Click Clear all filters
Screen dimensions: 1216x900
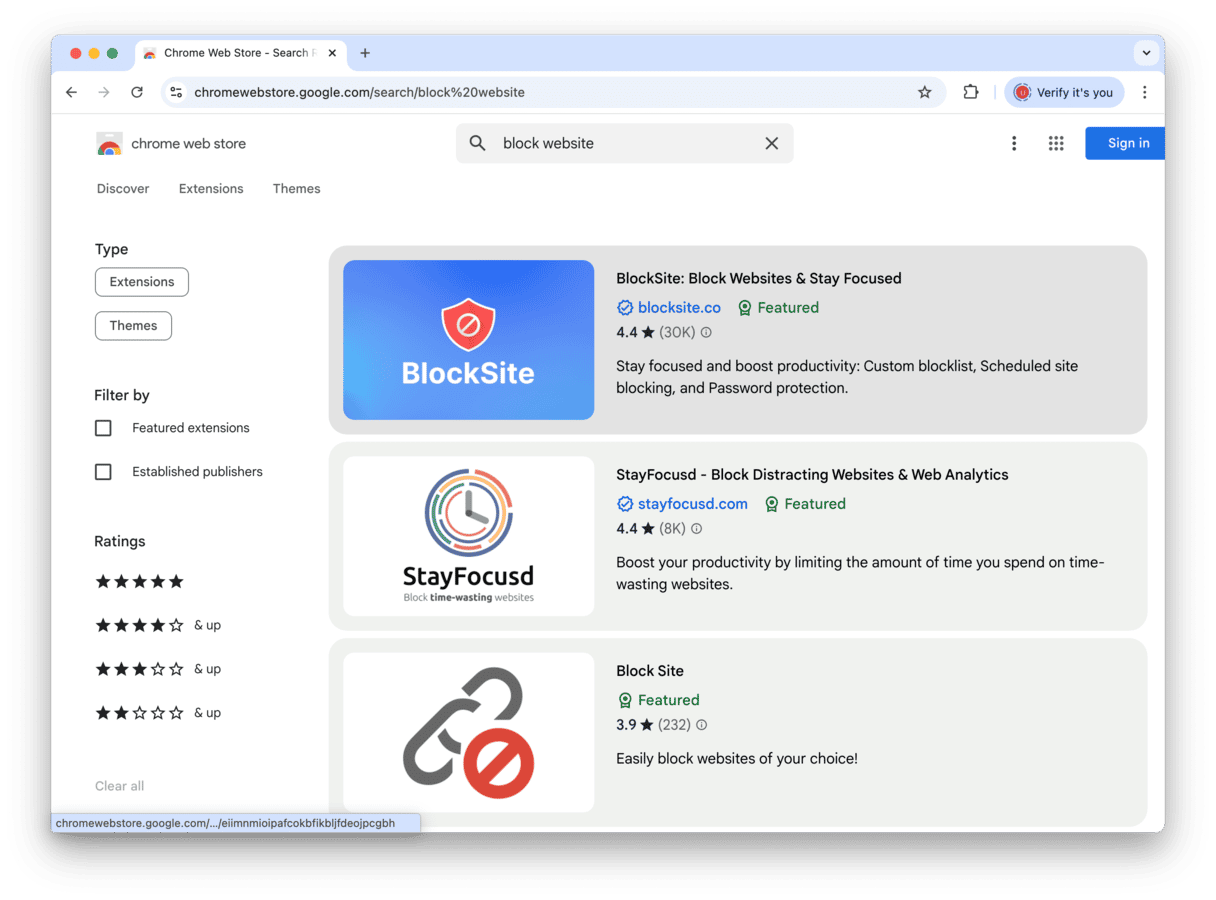point(119,786)
